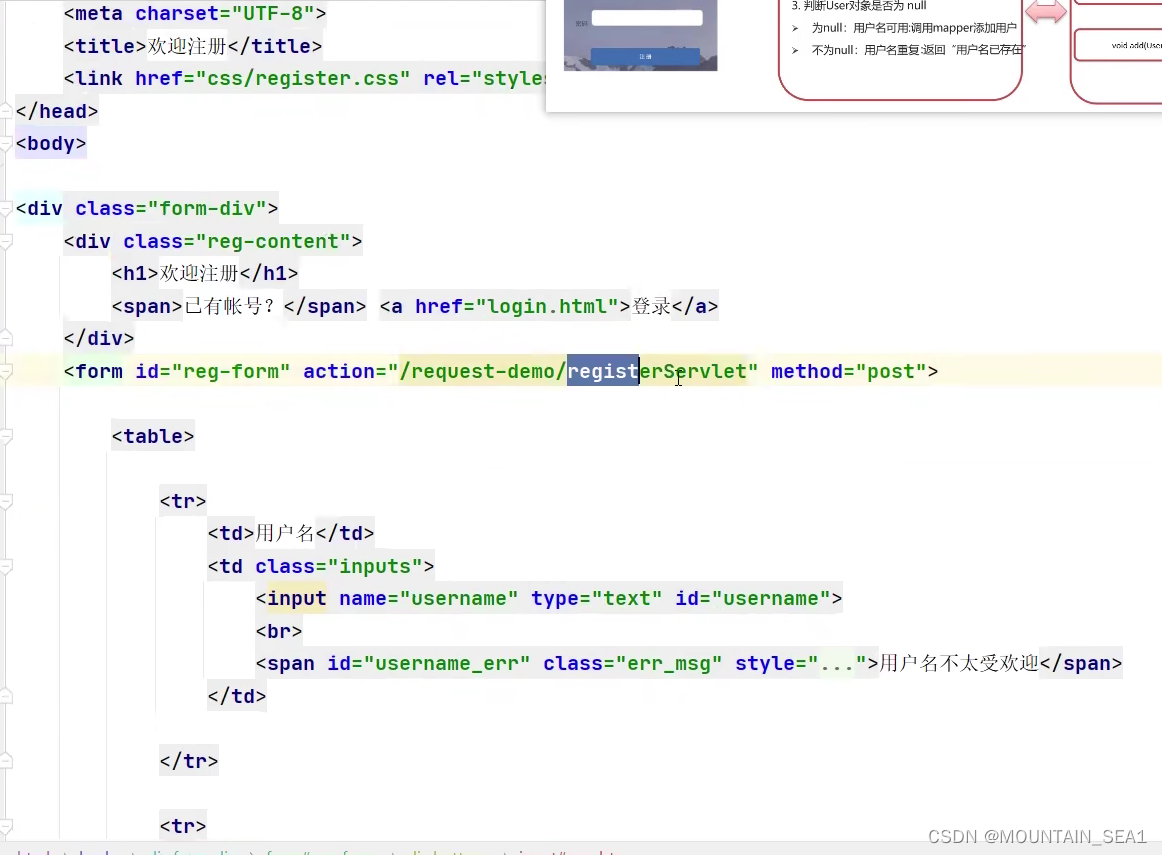Collapse the head element using its fold arrow

tap(7, 110)
